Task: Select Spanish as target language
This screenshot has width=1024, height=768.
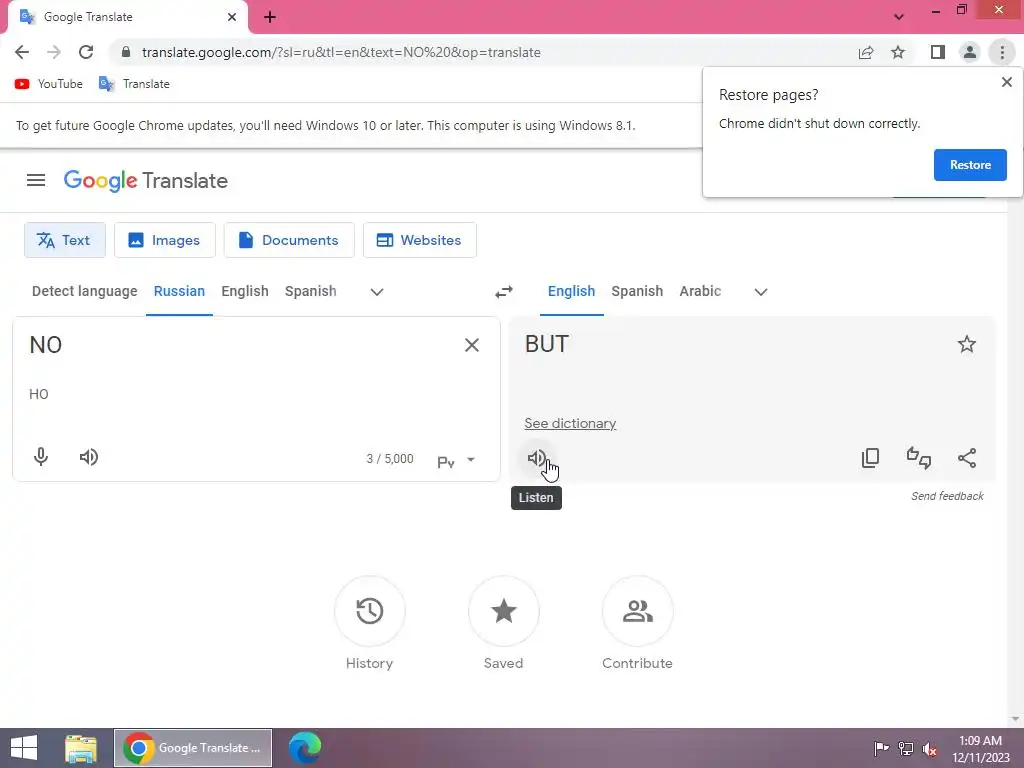Action: (637, 291)
